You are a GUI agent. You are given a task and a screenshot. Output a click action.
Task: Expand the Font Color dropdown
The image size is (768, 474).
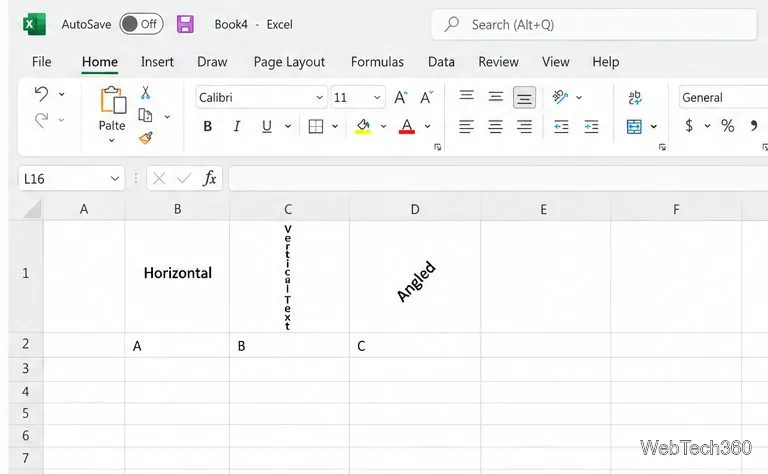point(428,126)
